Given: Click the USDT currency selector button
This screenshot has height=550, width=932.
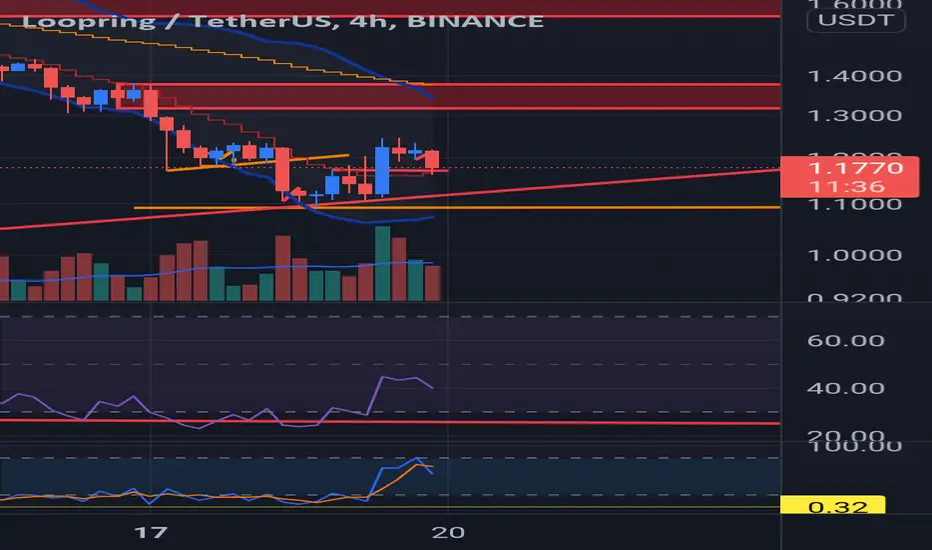Looking at the screenshot, I should pos(855,20).
